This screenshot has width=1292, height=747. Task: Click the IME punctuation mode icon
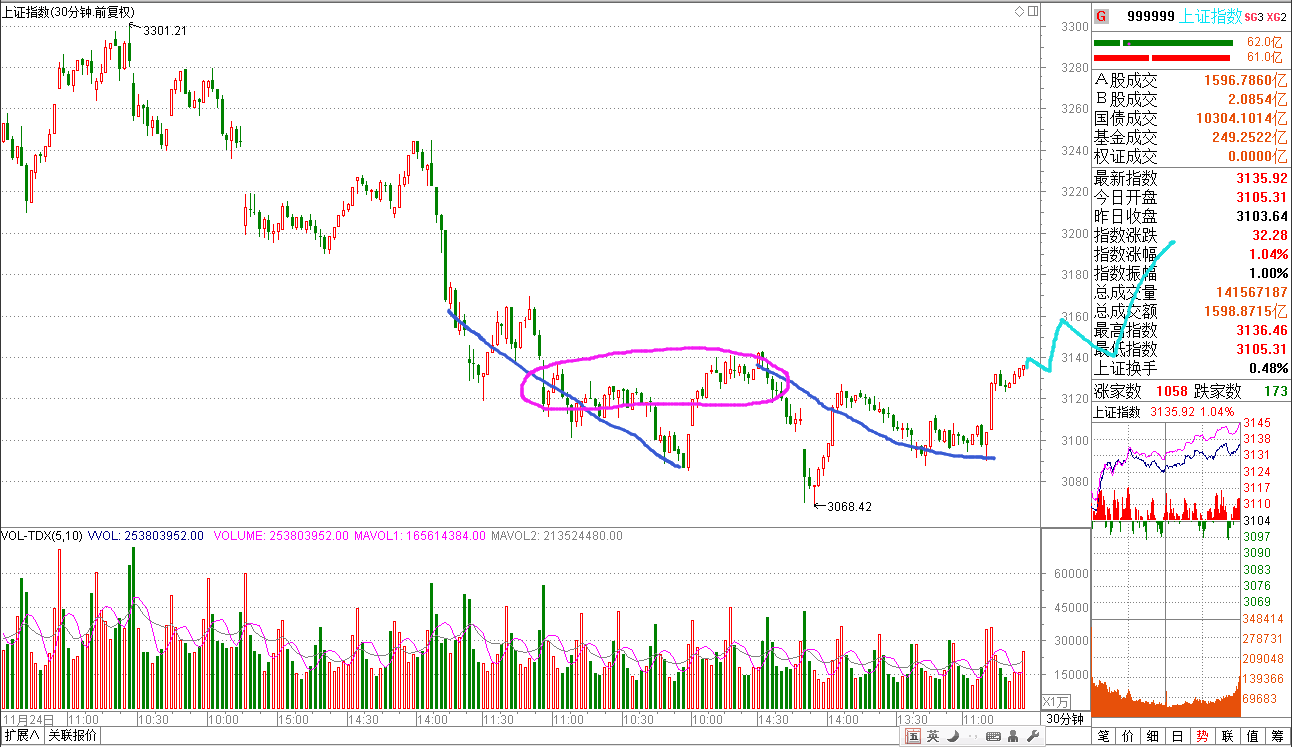click(x=971, y=737)
